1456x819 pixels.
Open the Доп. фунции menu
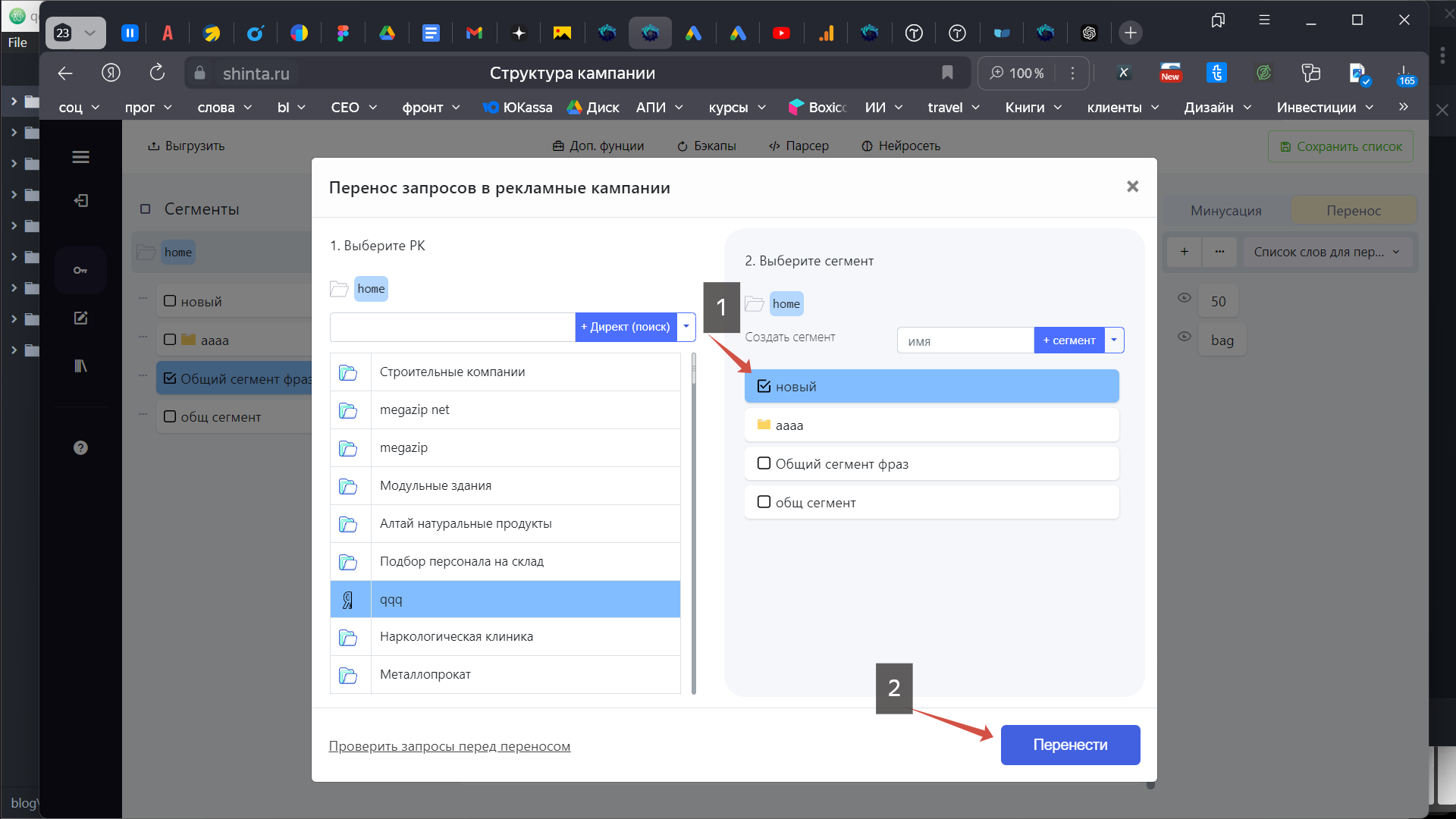(x=598, y=146)
